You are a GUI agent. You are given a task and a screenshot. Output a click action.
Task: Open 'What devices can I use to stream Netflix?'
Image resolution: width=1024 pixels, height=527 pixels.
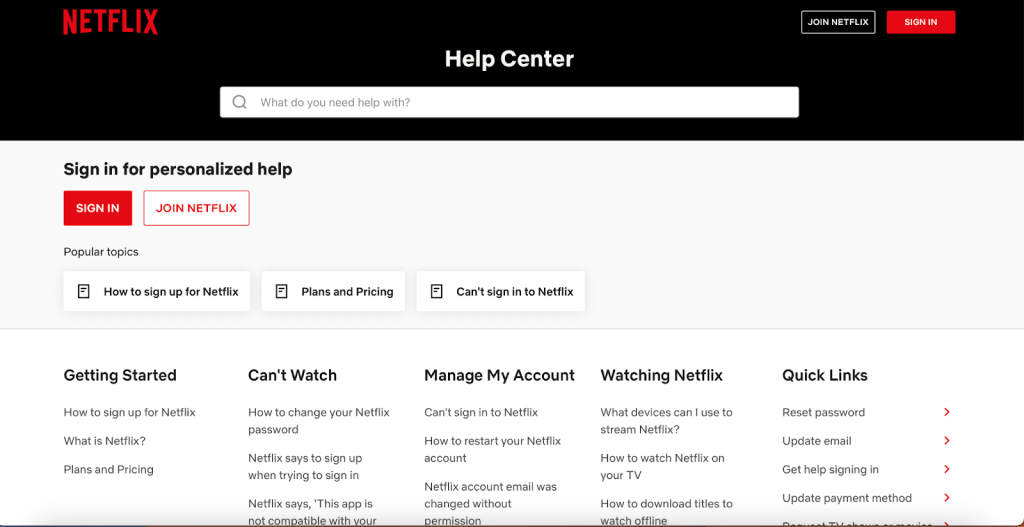[x=666, y=421]
